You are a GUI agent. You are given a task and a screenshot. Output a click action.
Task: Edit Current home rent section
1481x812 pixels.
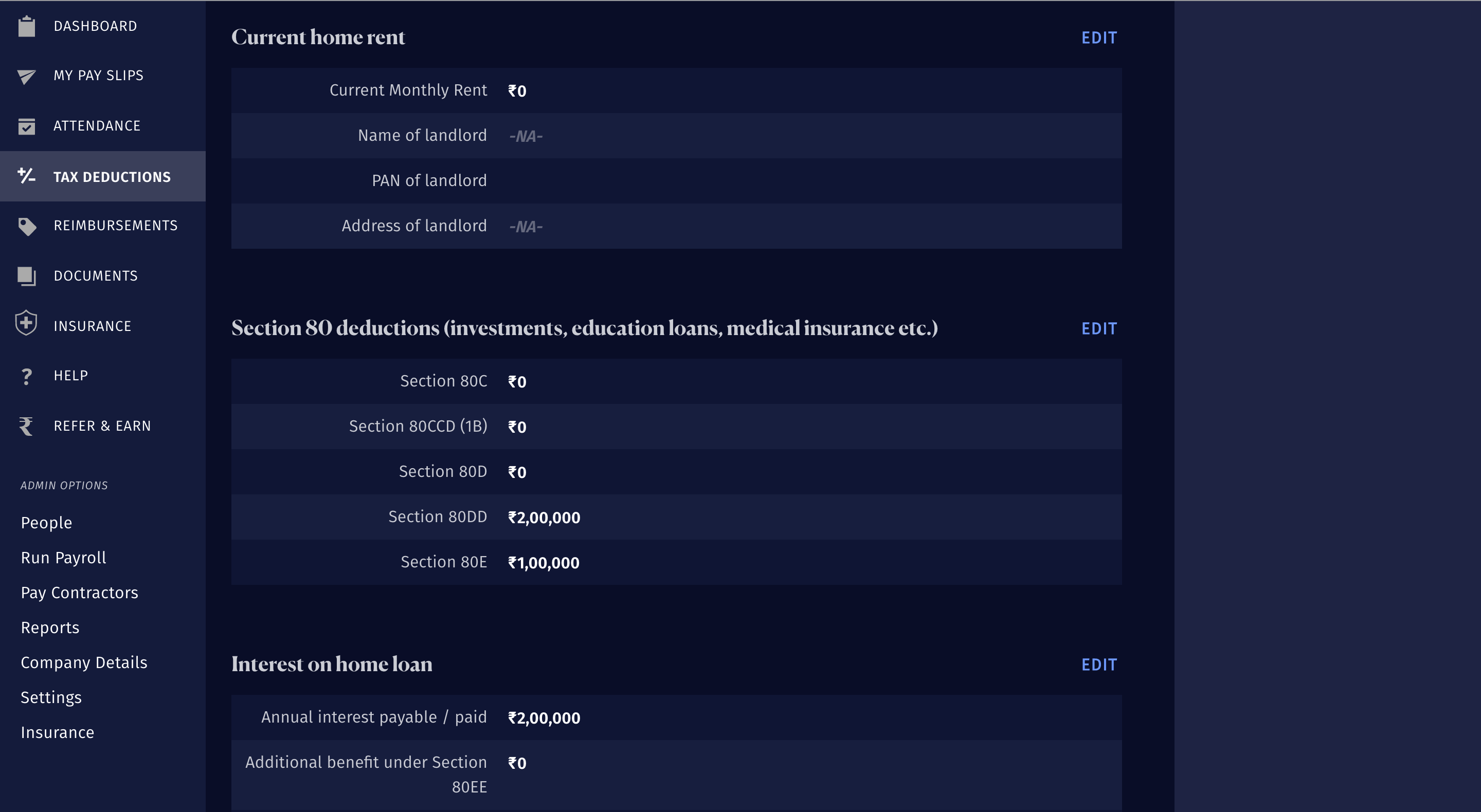click(1100, 38)
